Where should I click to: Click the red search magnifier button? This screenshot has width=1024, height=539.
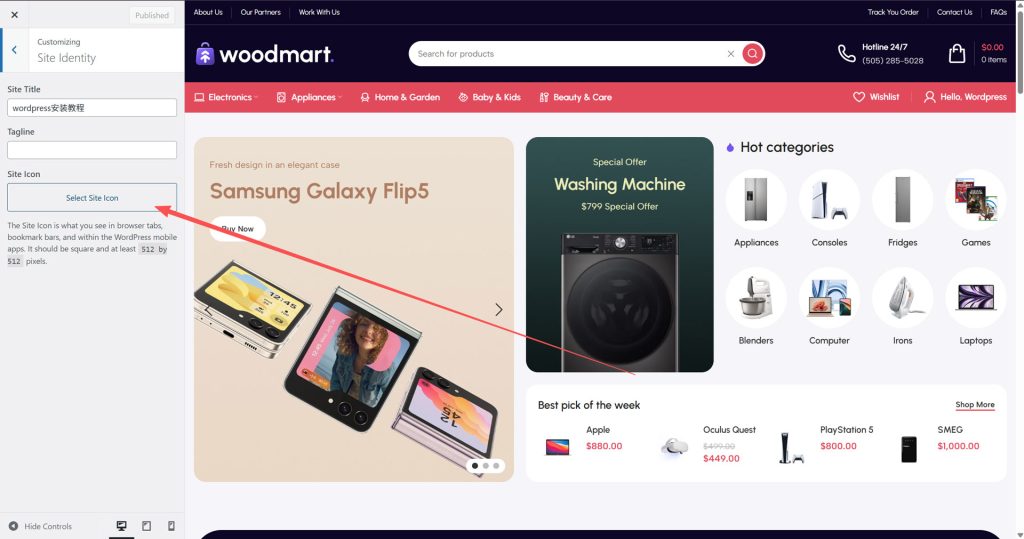click(752, 54)
